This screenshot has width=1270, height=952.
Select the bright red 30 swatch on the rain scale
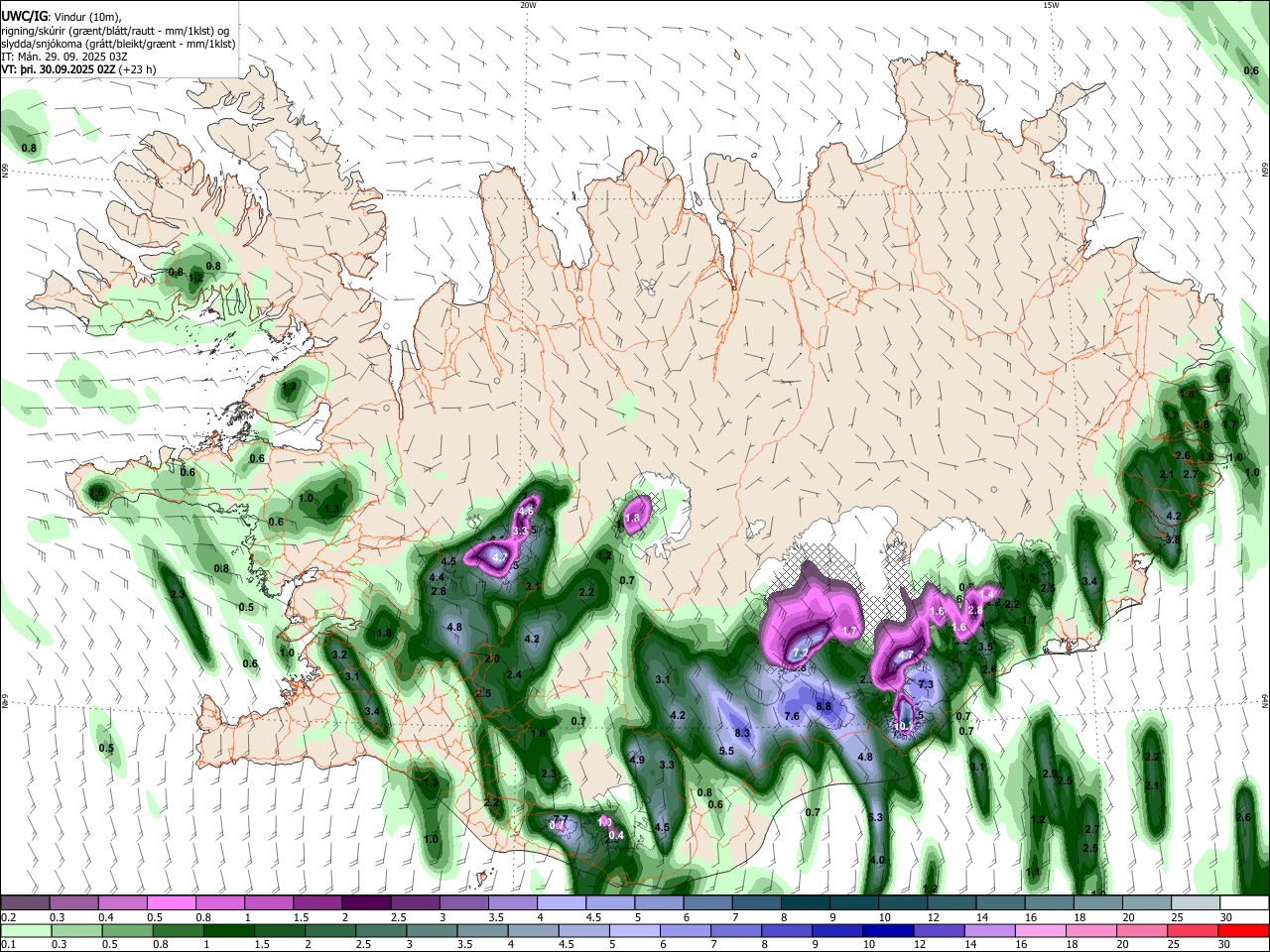tap(1244, 930)
